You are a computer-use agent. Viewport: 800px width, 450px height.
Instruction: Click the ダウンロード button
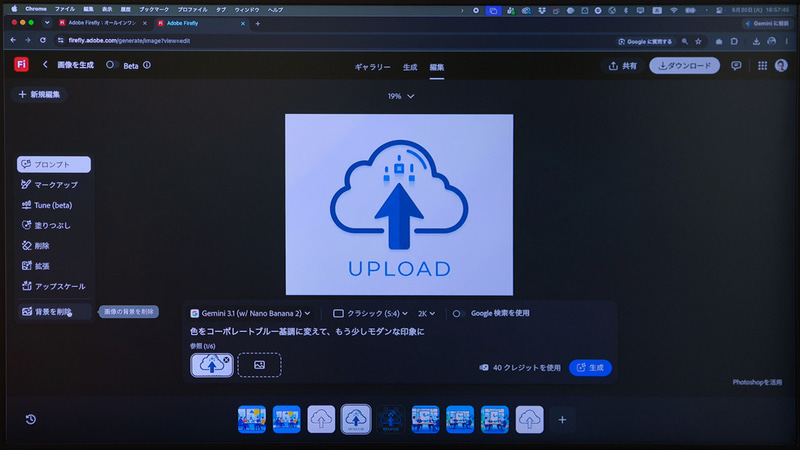tap(684, 66)
